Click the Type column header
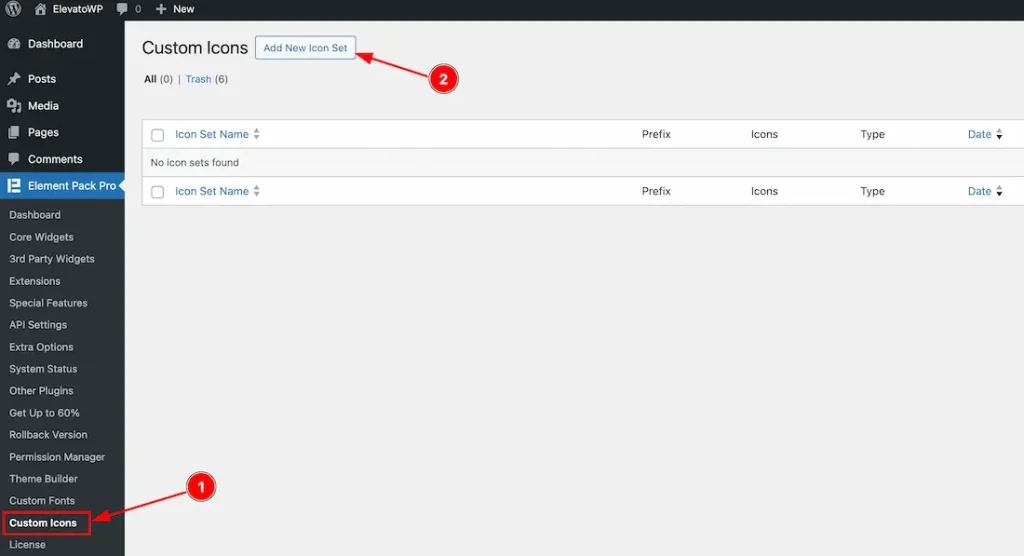This screenshot has width=1024, height=556. [872, 134]
